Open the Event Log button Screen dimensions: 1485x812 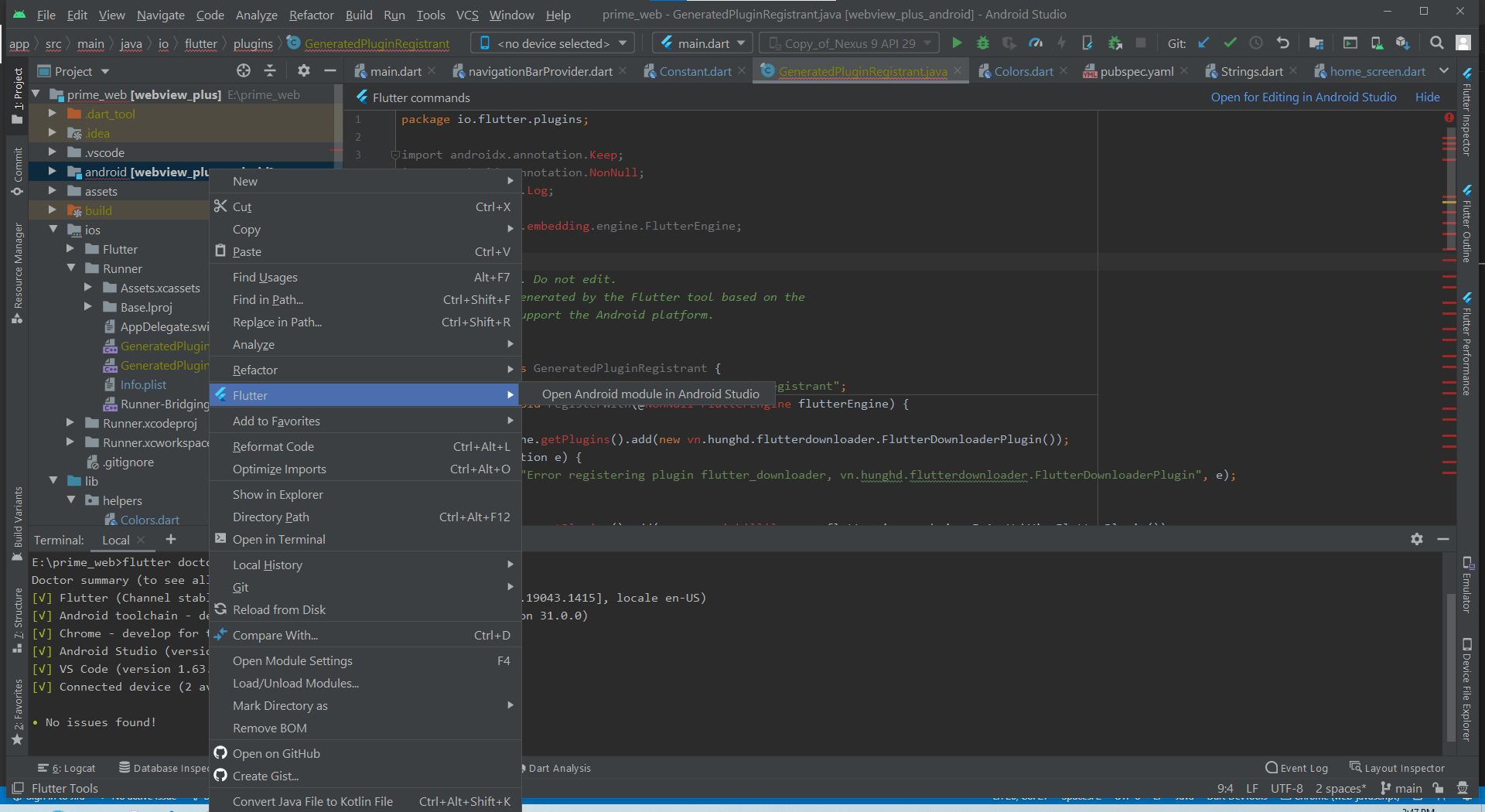point(1296,768)
